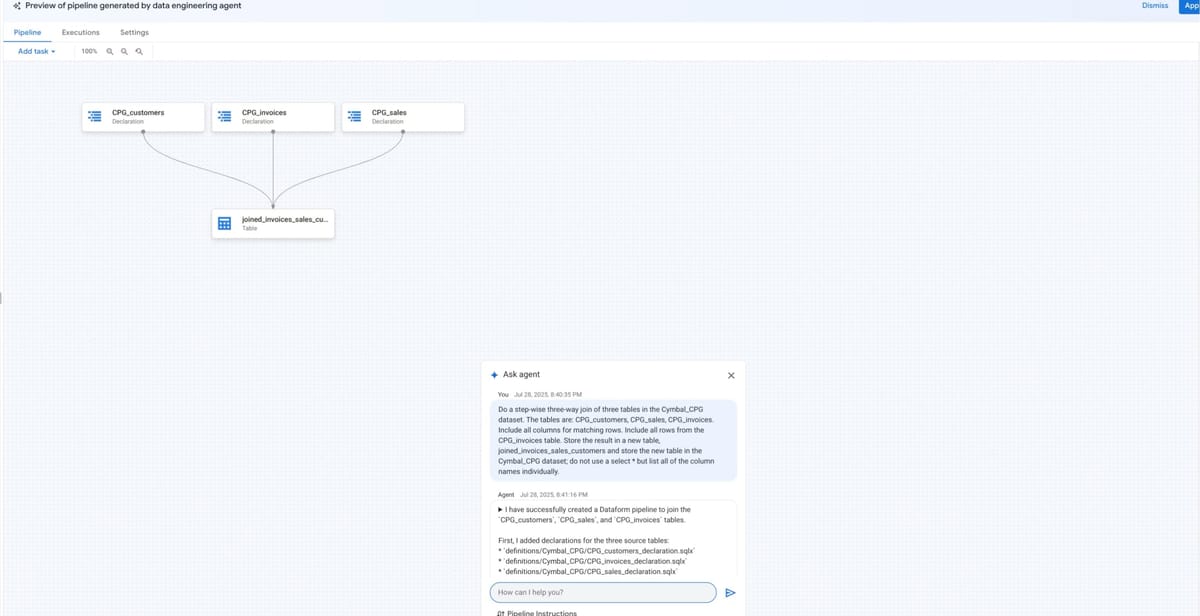Click the CPG_invoices_declaration.sqlx file path
Viewport: 1200px width, 616px height.
point(596,561)
